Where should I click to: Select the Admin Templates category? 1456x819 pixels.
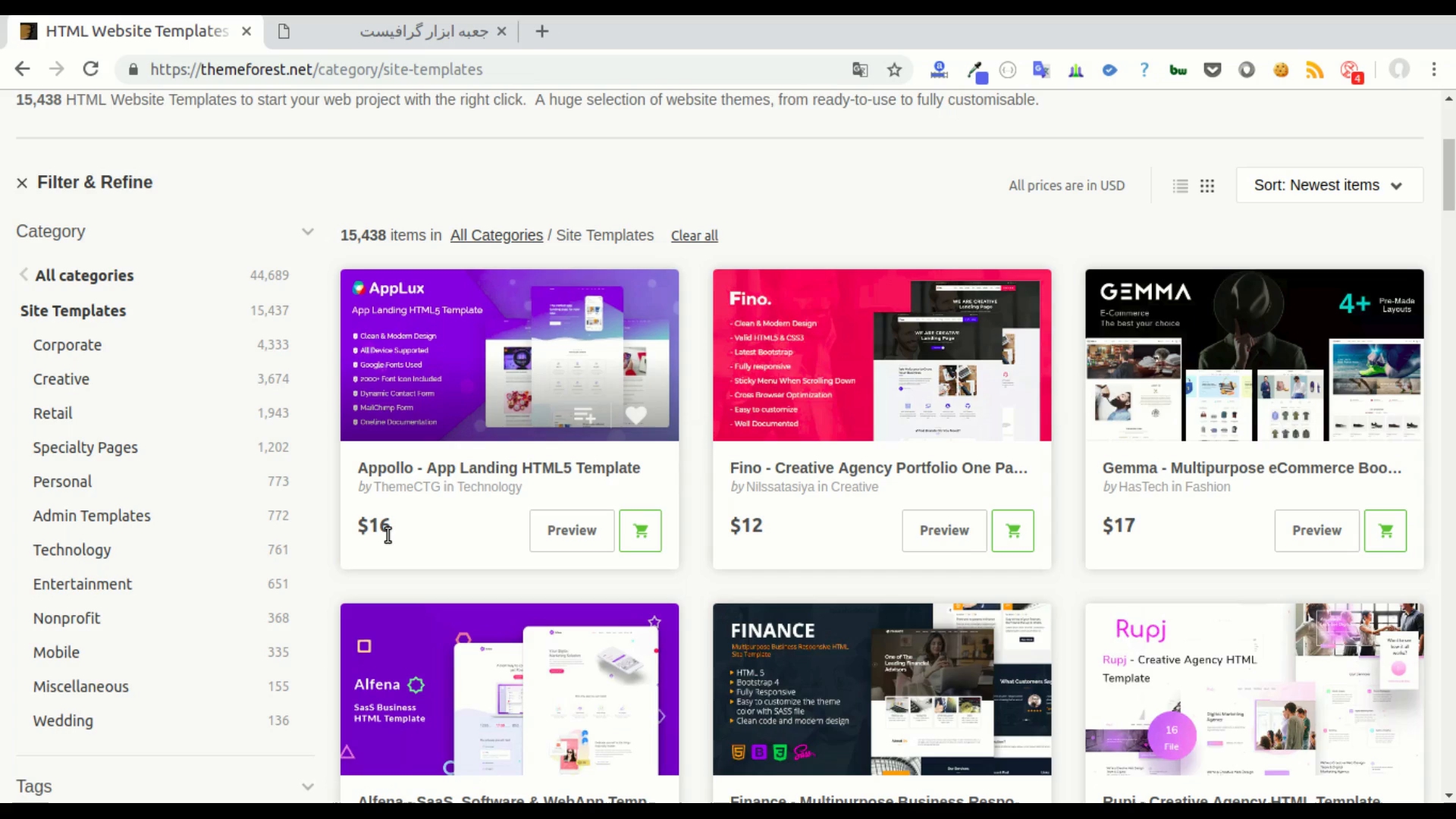pyautogui.click(x=91, y=516)
